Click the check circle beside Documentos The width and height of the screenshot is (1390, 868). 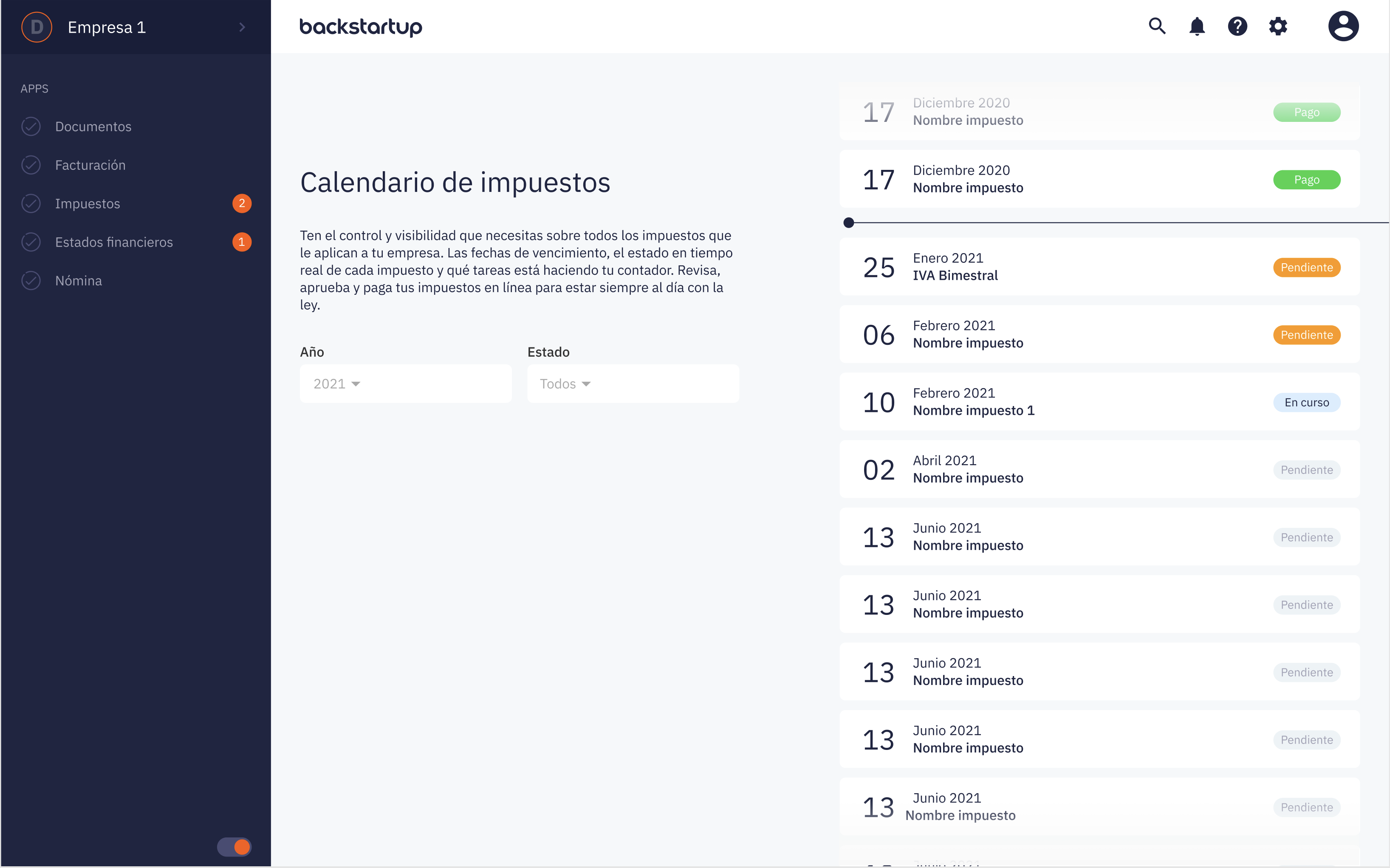[31, 126]
